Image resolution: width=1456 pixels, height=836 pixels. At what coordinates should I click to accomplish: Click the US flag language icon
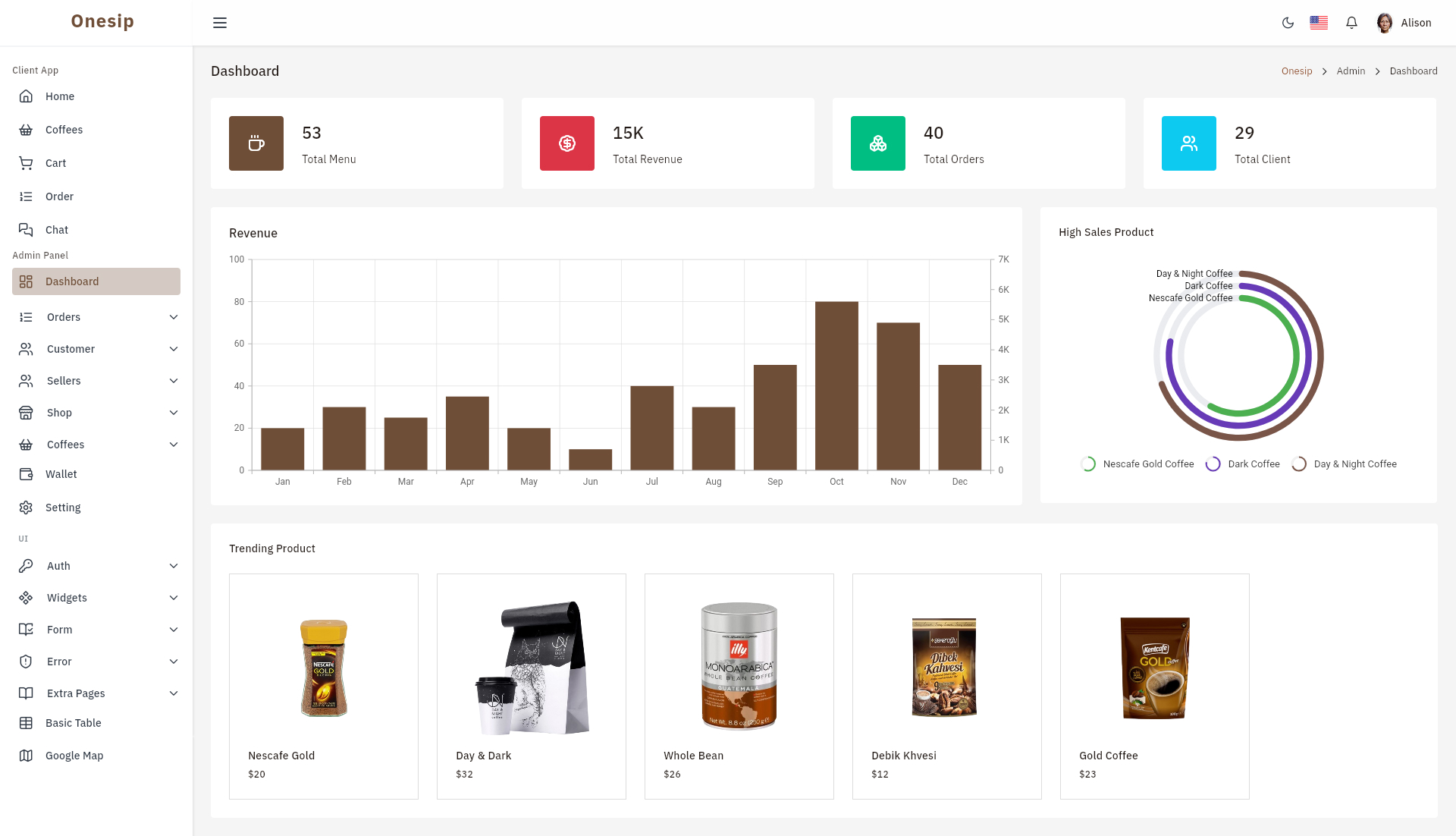1319,23
